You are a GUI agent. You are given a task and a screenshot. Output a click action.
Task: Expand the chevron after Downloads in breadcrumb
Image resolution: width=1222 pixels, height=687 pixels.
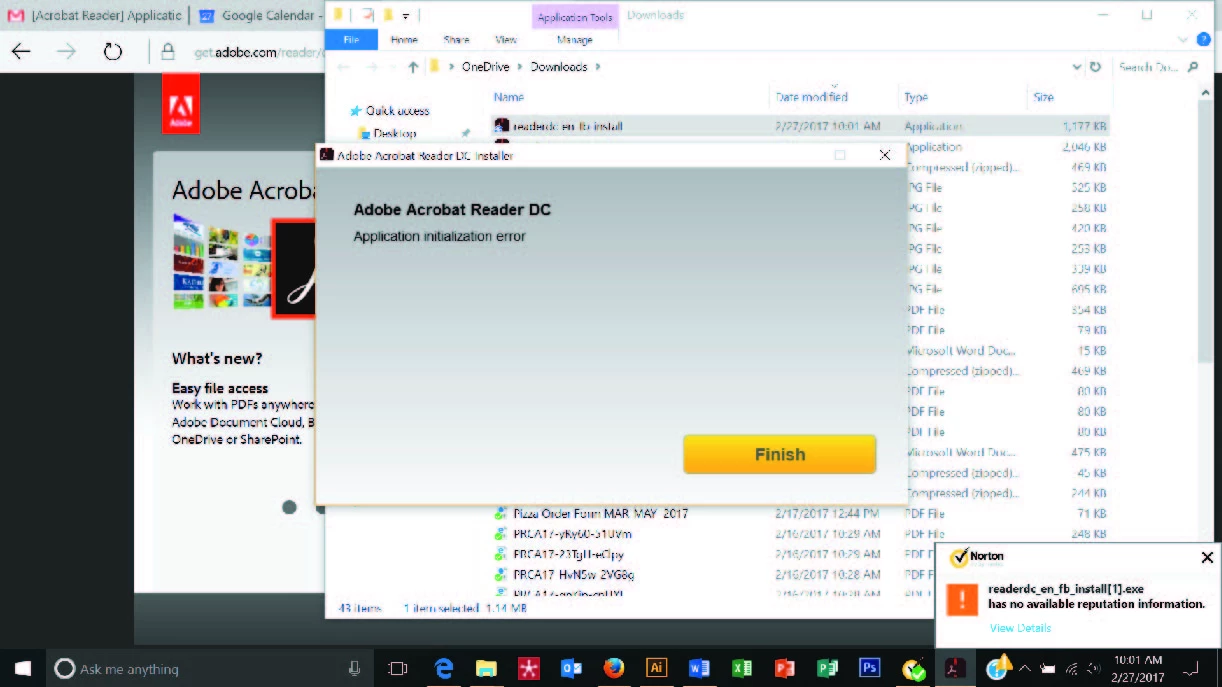[598, 67]
